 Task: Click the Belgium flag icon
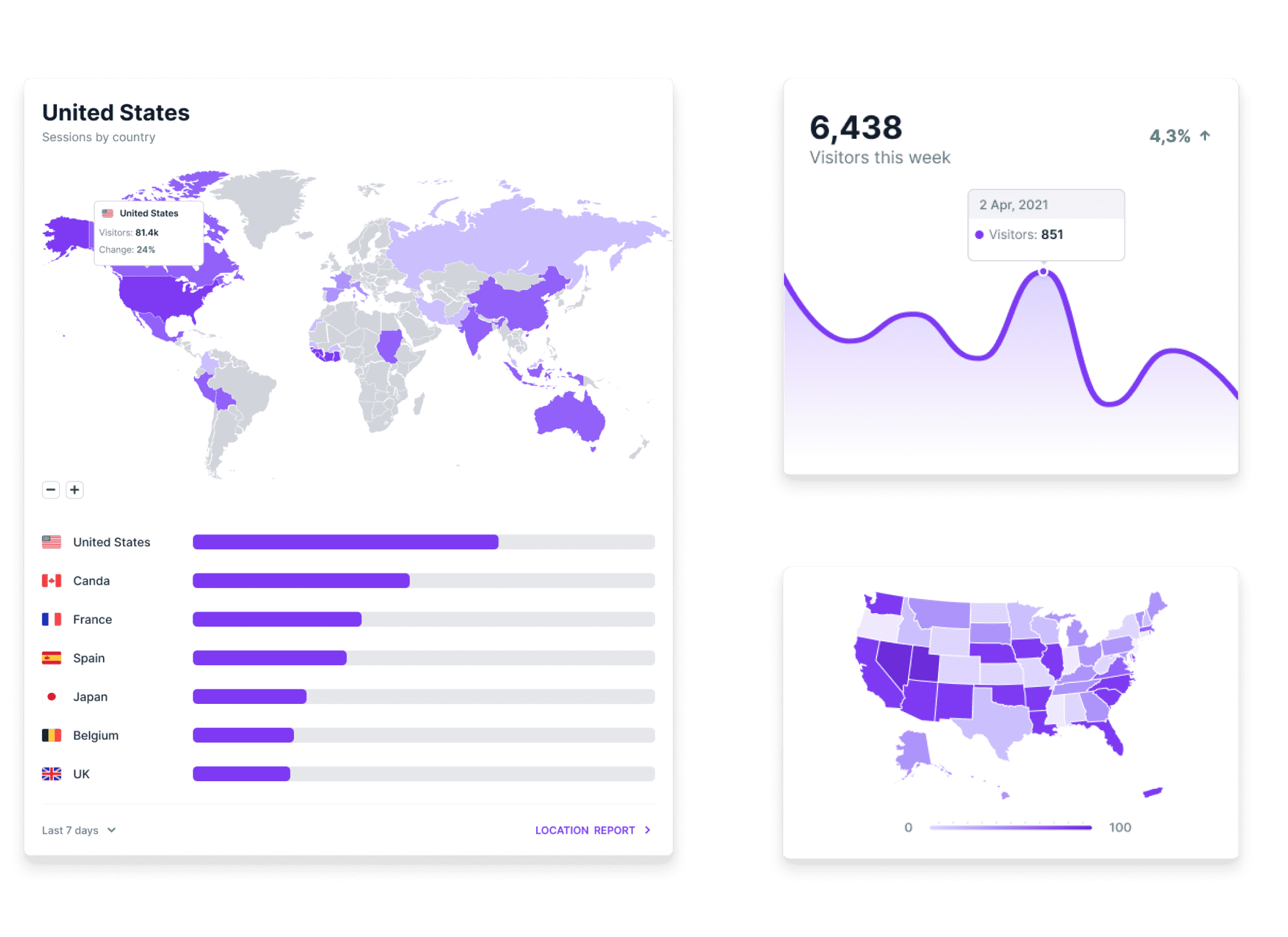pos(51,736)
